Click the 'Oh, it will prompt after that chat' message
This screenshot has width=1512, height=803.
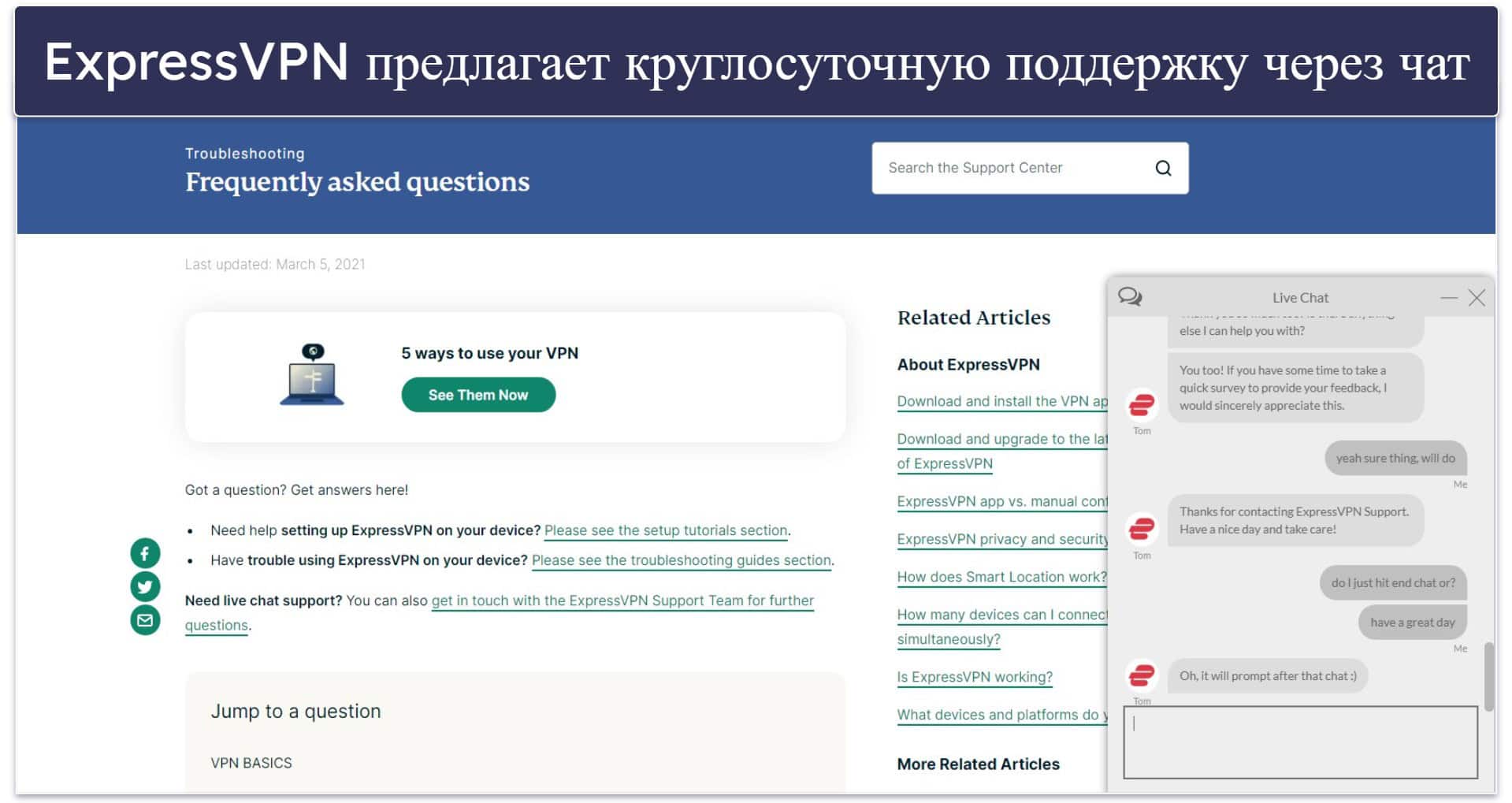point(1268,676)
